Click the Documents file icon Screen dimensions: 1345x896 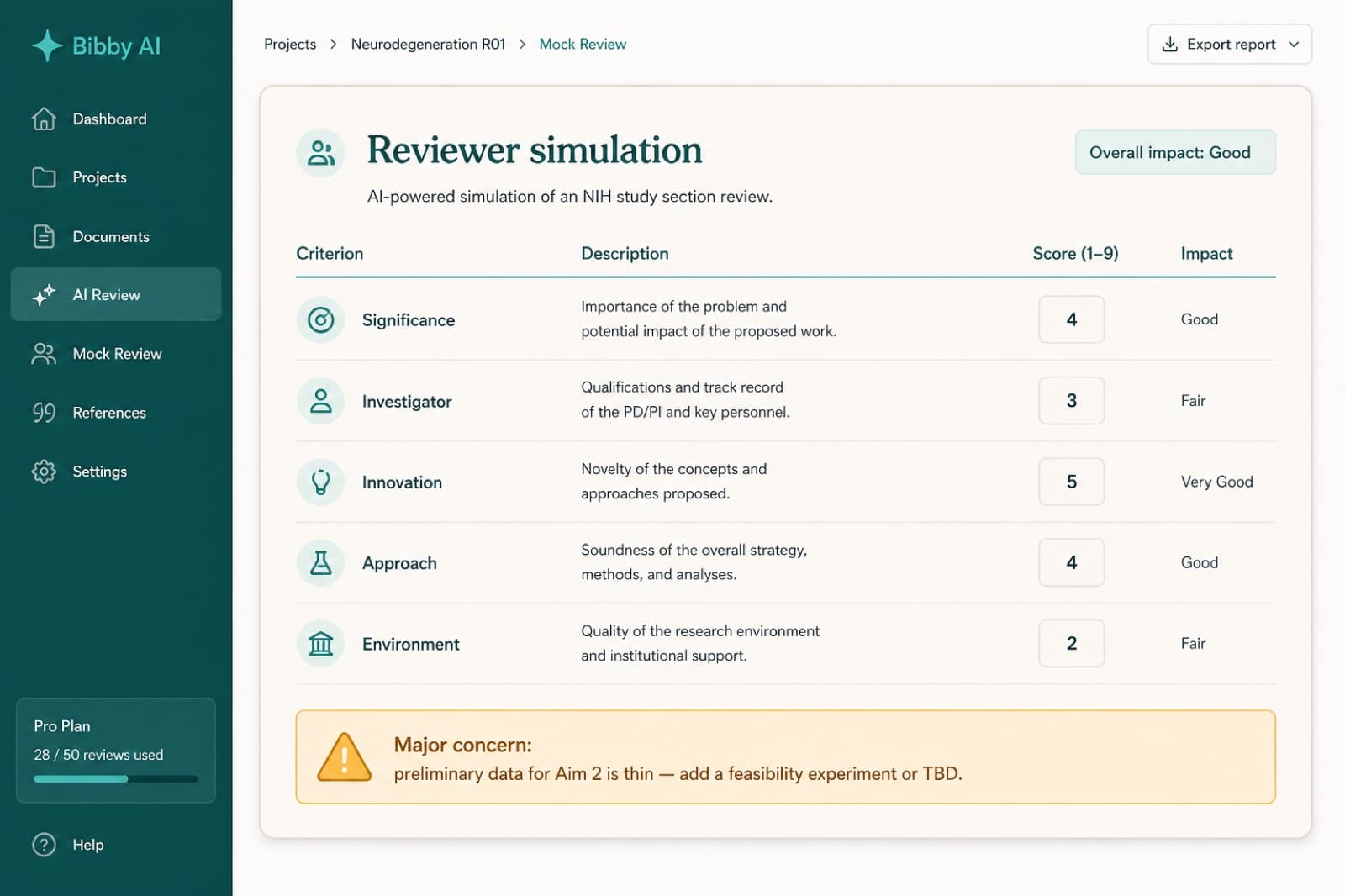pos(44,236)
